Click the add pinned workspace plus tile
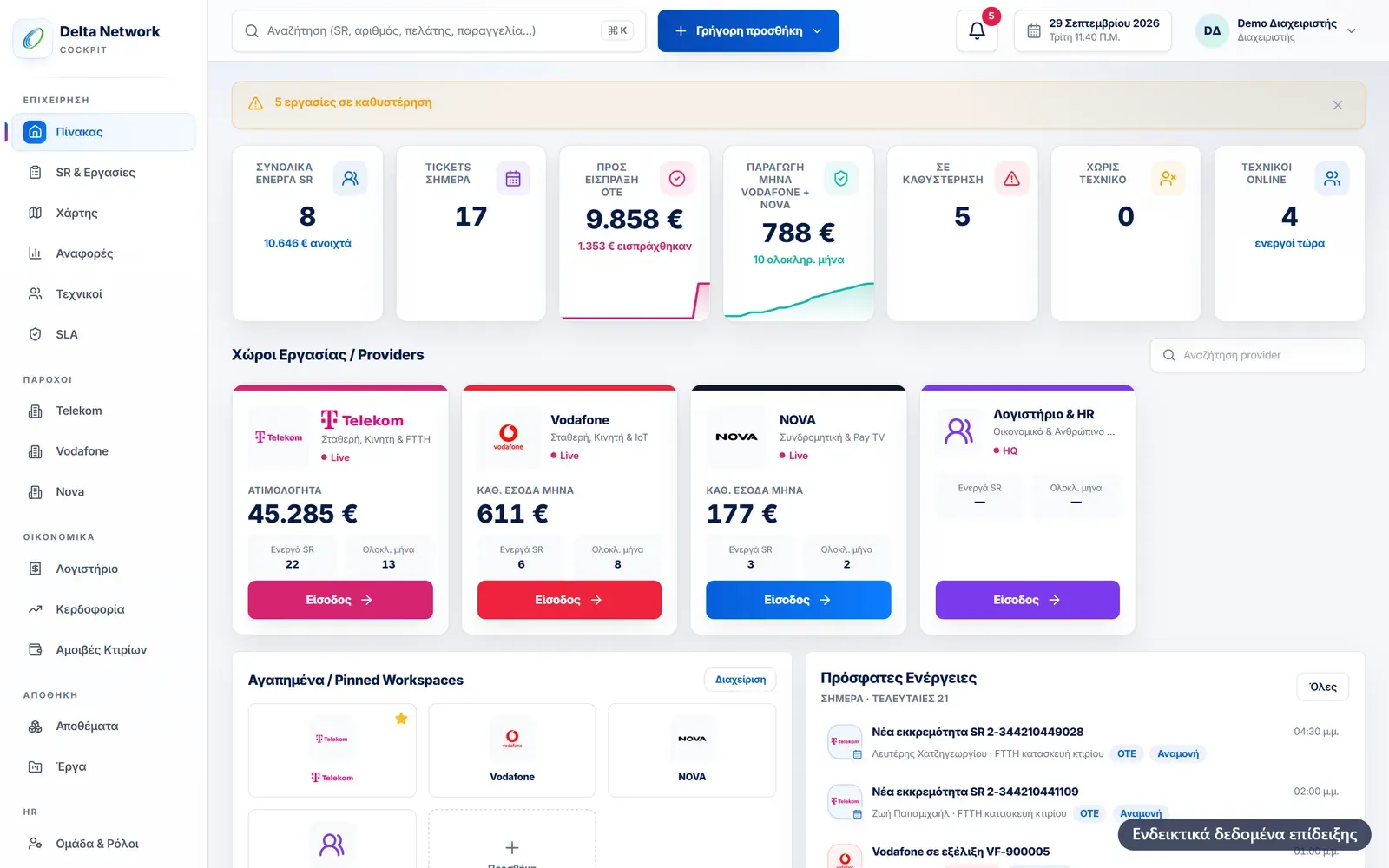Screen dimensions: 1389x868 (x=512, y=840)
